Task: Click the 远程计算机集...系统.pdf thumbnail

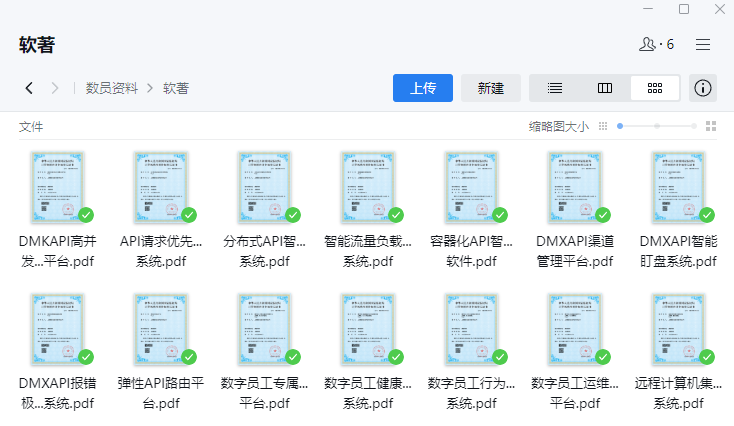Action: pyautogui.click(x=678, y=329)
